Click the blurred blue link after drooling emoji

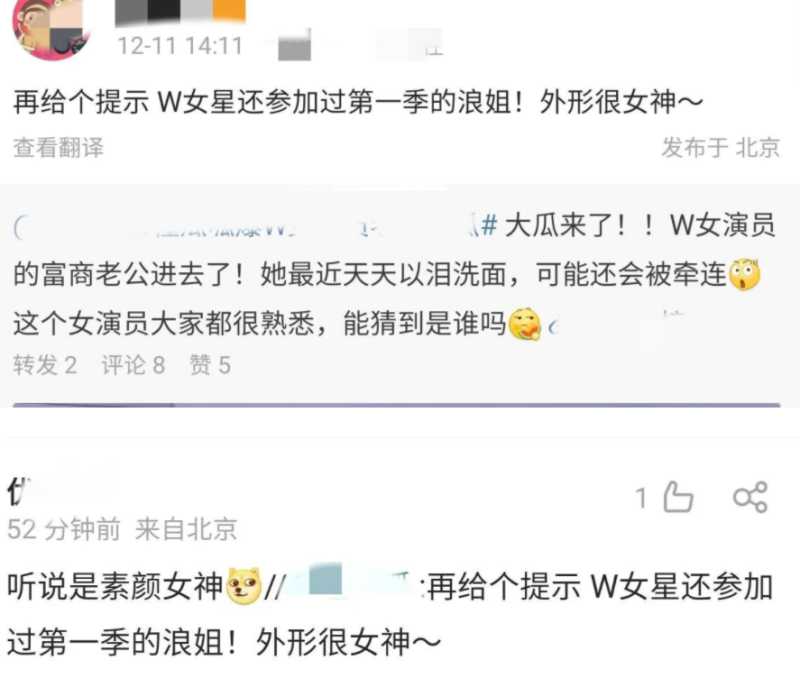tap(607, 325)
